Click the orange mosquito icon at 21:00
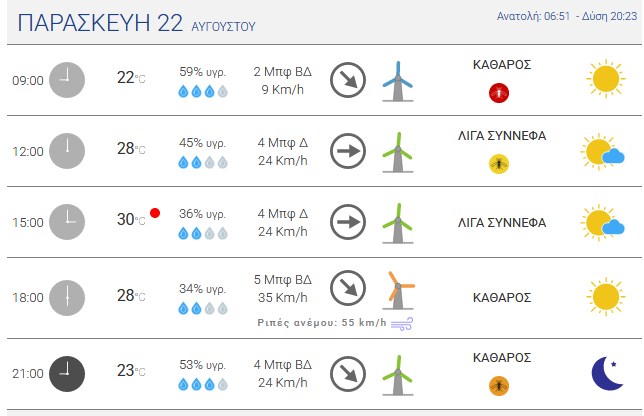The height and width of the screenshot is (416, 644). 499,386
